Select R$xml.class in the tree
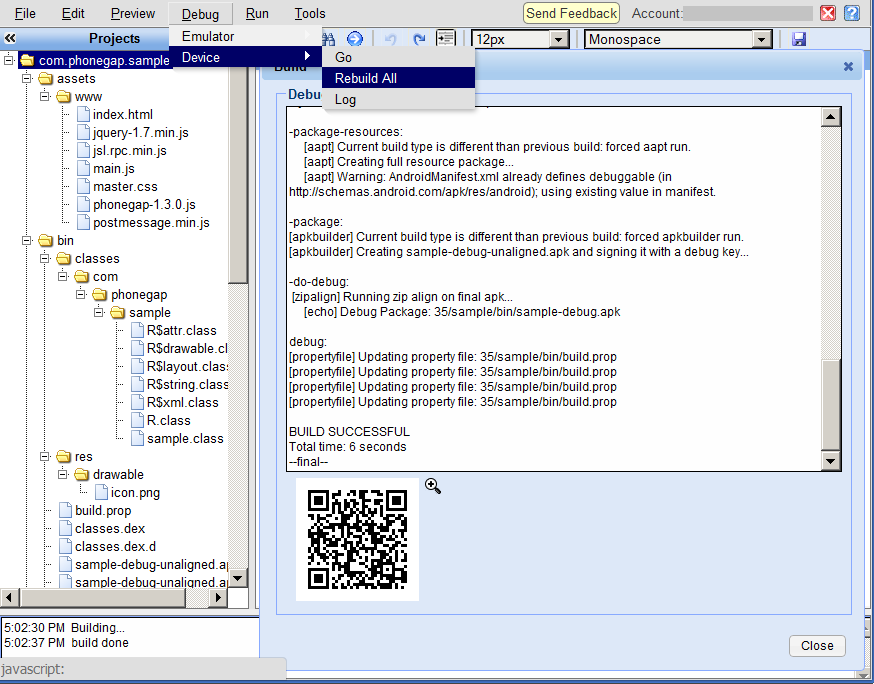Screen dimensions: 874x684 pyautogui.click(x=182, y=402)
